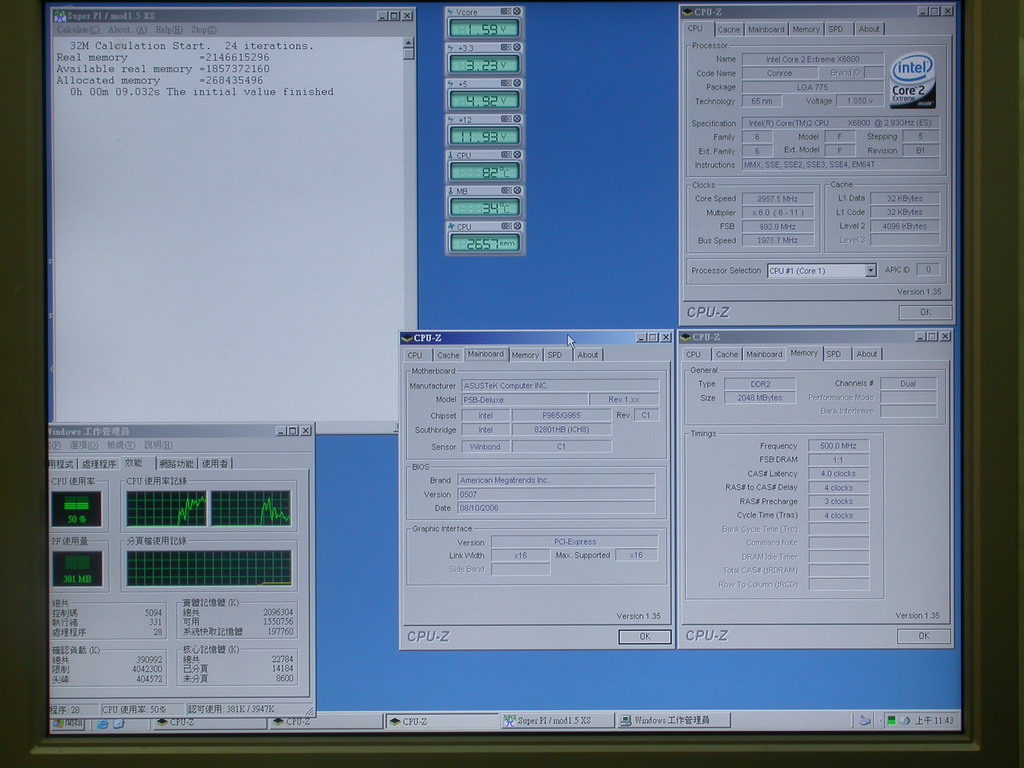Viewport: 1024px width, 768px height.
Task: Open settings icon on the +3.3 gadget
Action: click(x=505, y=47)
